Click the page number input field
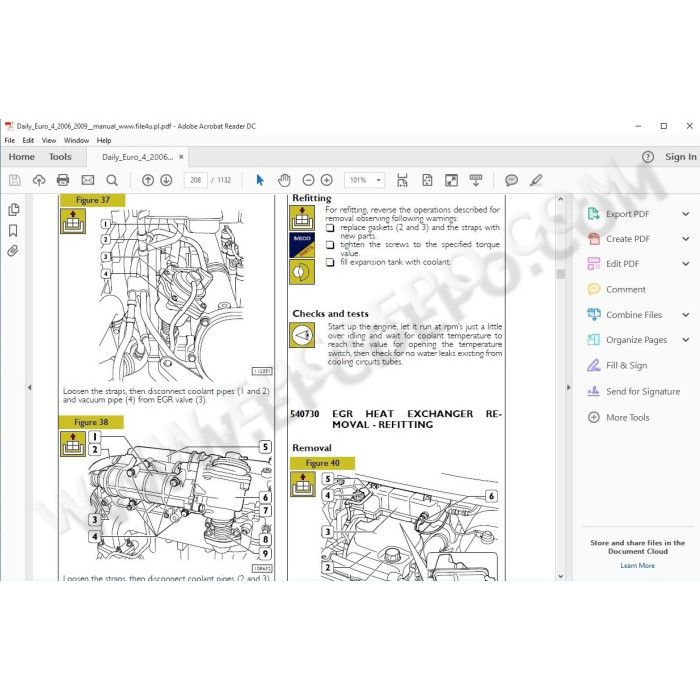Screen dimensions: 700x700 [x=196, y=180]
